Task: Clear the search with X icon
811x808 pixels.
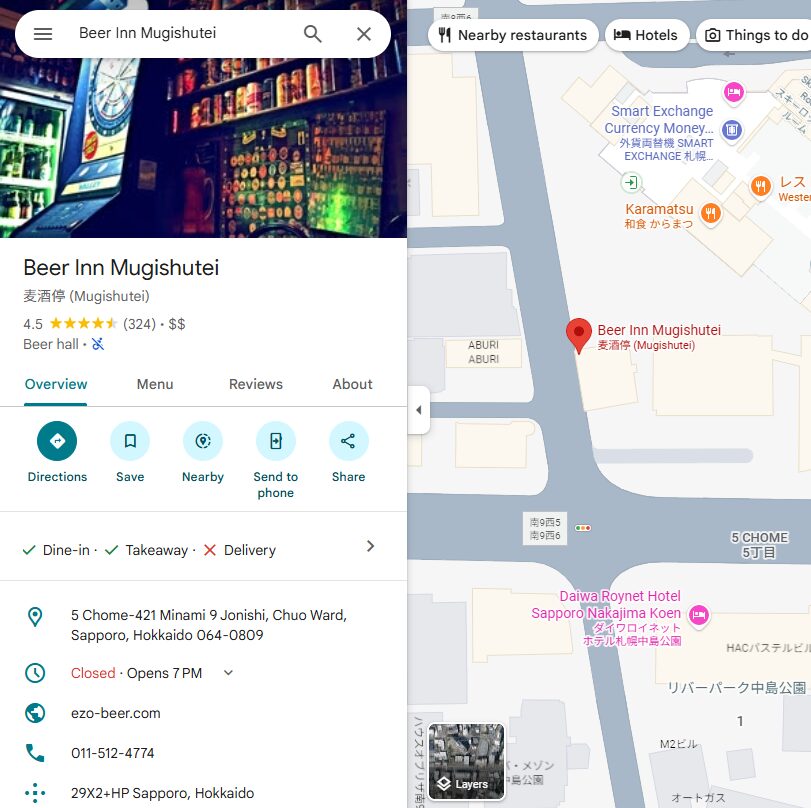Action: pos(364,34)
